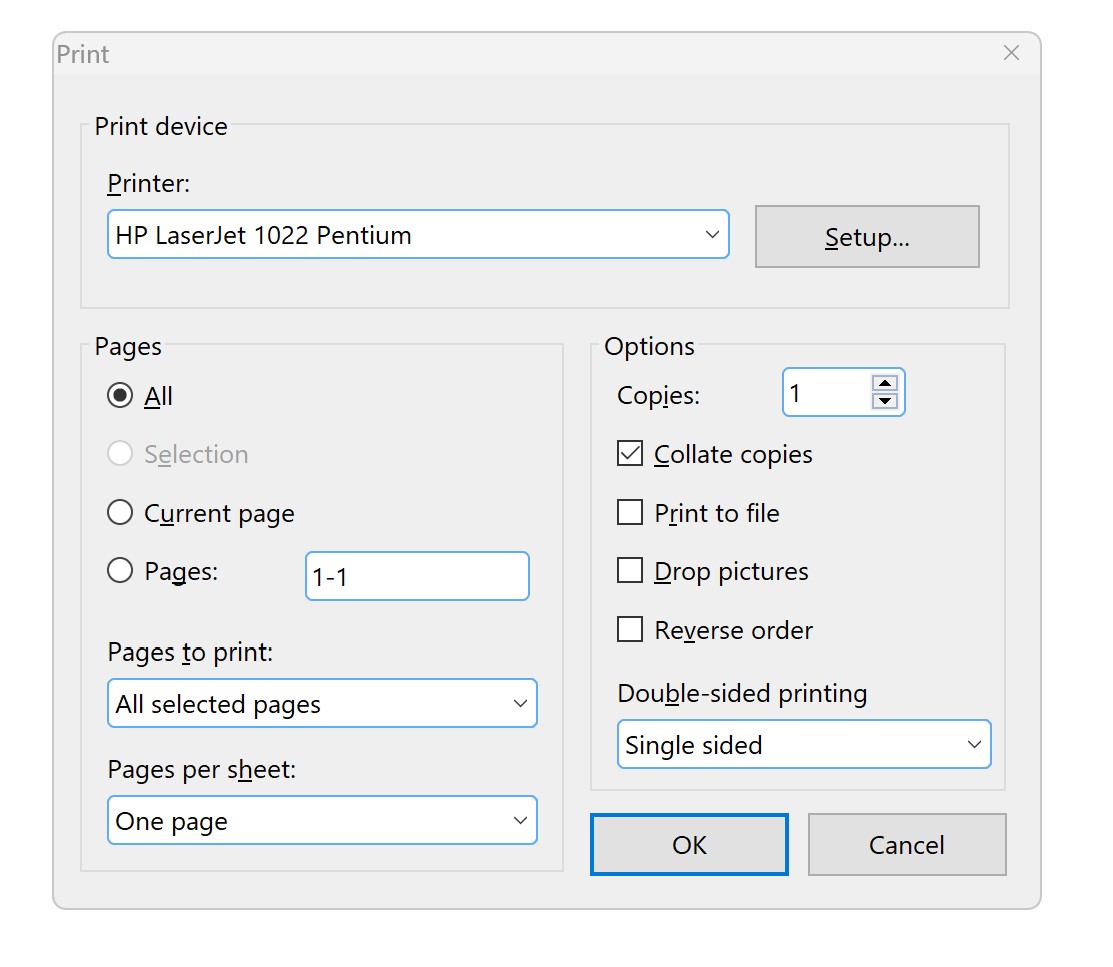Click the page range field showing 1-1
Viewport: 1113px width, 967px height.
416,576
